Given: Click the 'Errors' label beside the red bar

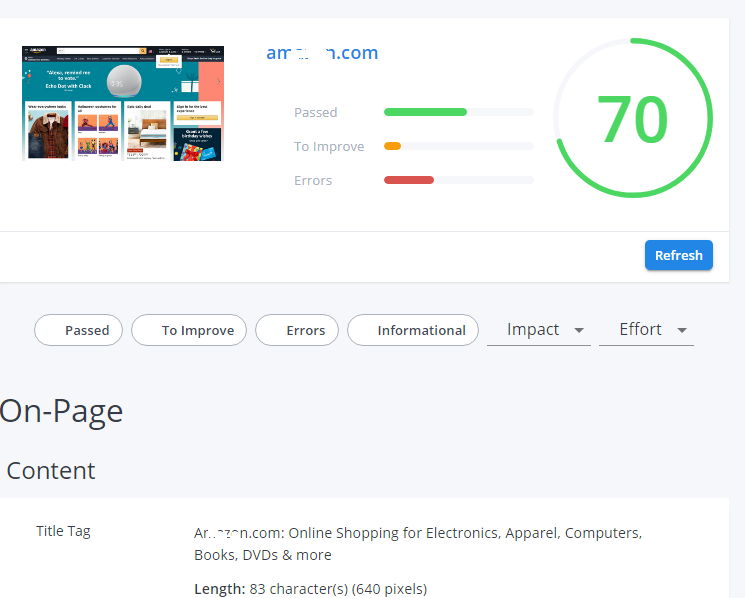Looking at the screenshot, I should (313, 180).
